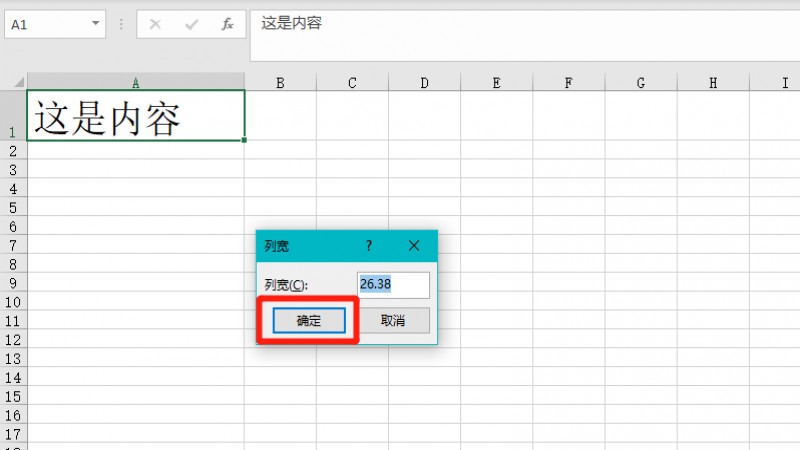The height and width of the screenshot is (450, 800).
Task: Close the 列宽 dialog with X
Action: coord(414,246)
